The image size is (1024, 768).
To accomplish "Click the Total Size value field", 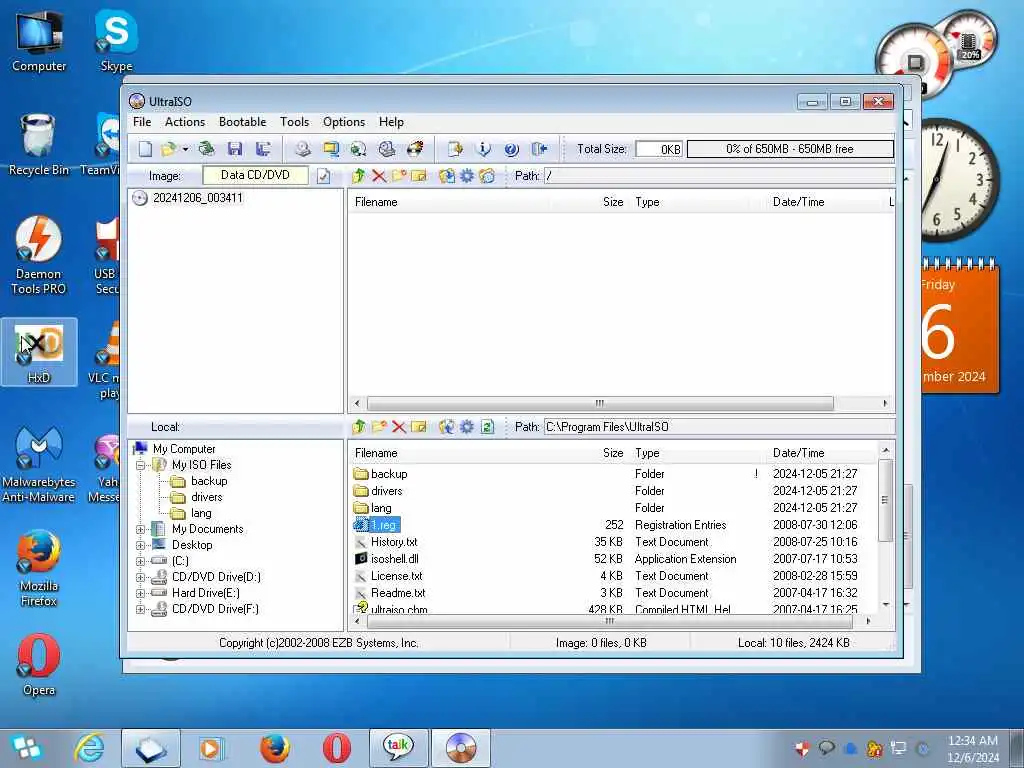I will [659, 150].
